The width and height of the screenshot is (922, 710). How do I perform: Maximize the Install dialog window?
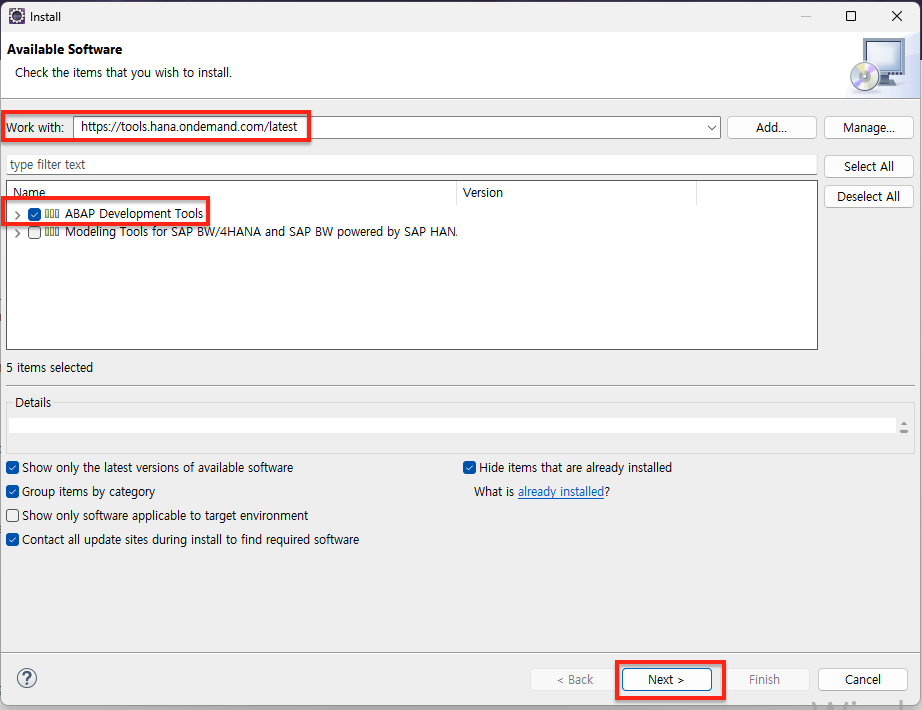[x=850, y=16]
